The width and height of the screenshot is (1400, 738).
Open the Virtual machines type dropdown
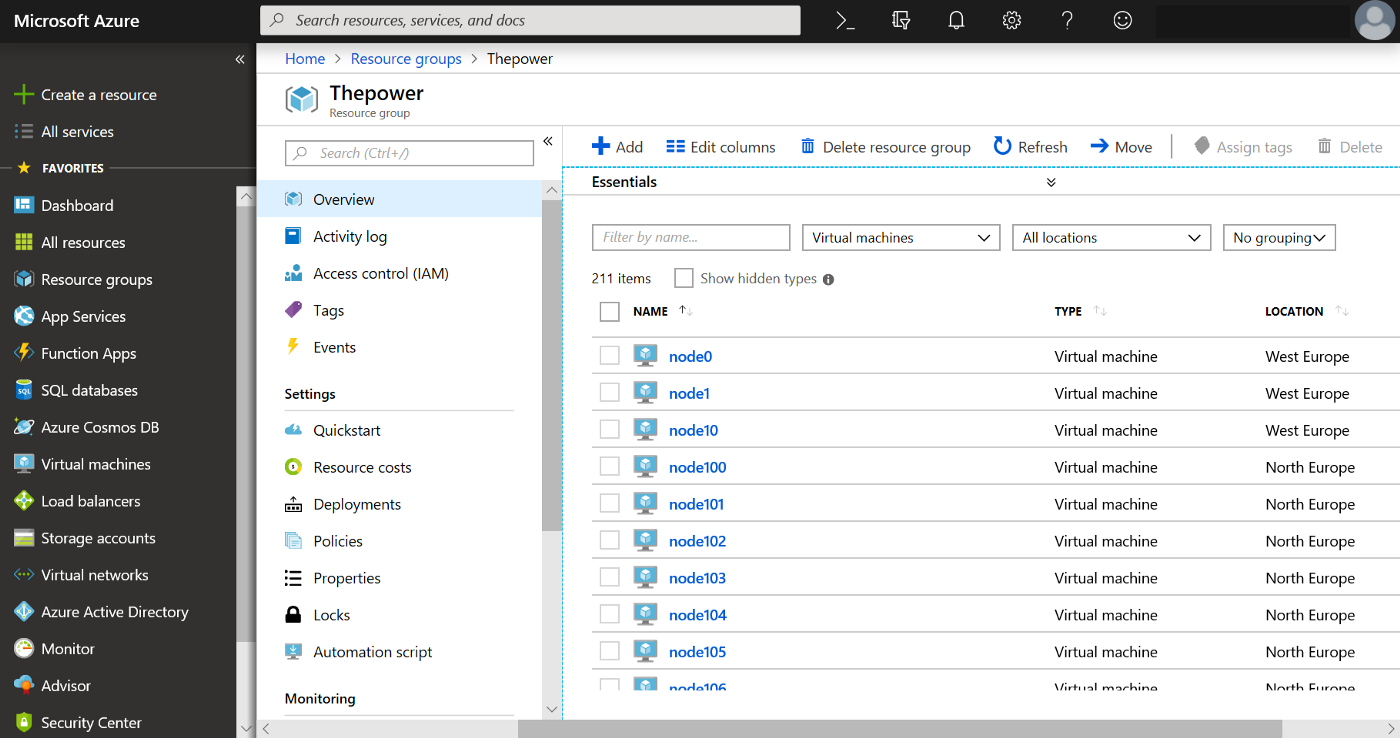901,238
